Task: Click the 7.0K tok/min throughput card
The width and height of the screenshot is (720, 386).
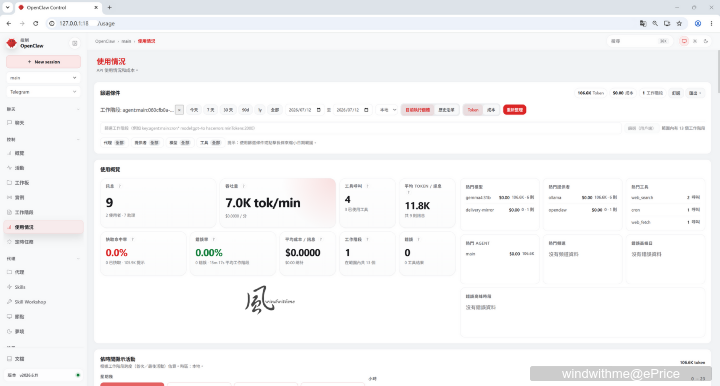Action: point(278,202)
